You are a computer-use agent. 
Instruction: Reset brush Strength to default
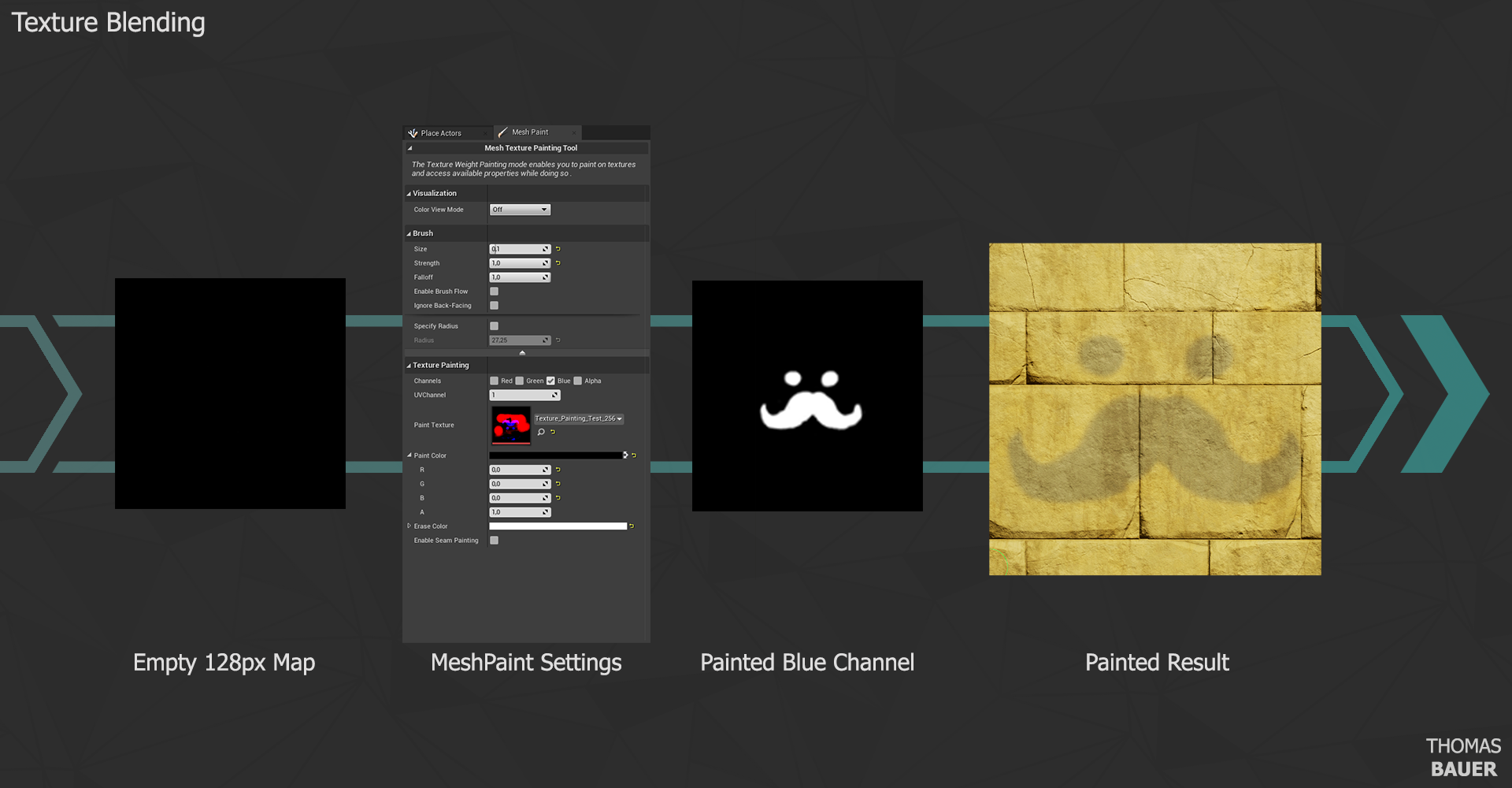(558, 263)
